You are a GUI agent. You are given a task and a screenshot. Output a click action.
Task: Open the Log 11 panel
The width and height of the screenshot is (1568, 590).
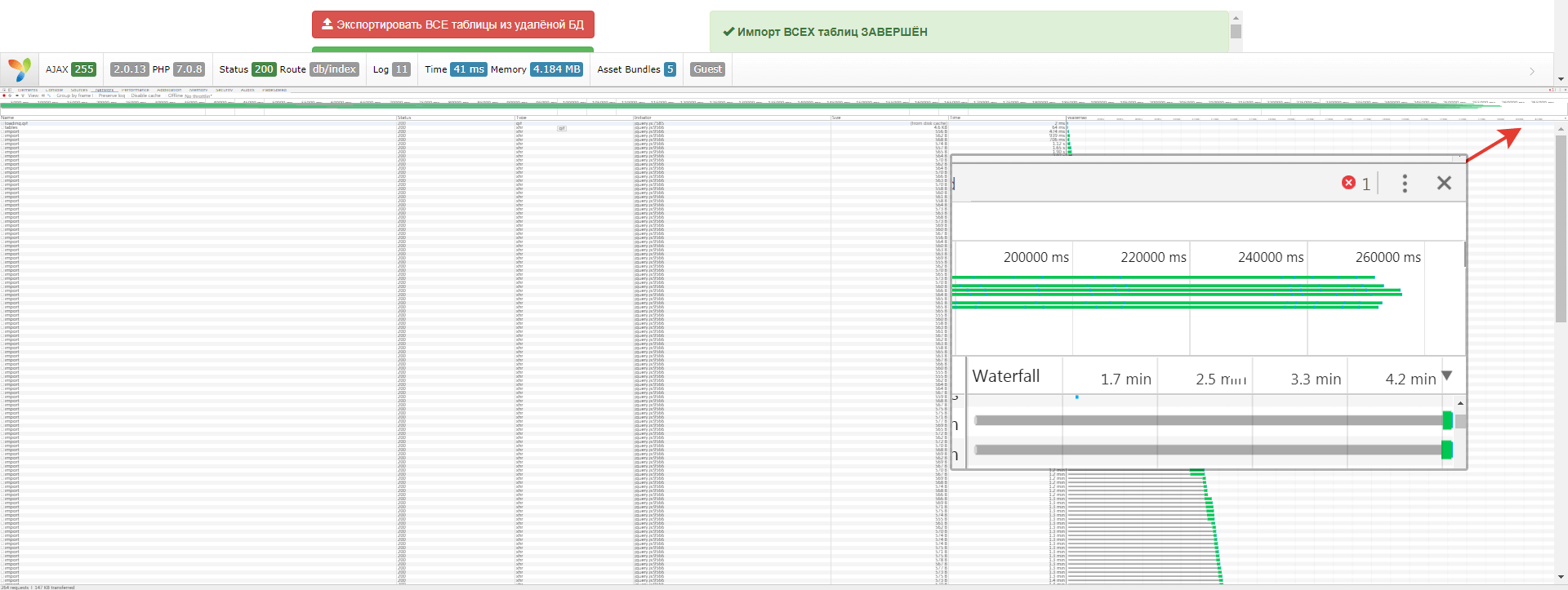(391, 69)
